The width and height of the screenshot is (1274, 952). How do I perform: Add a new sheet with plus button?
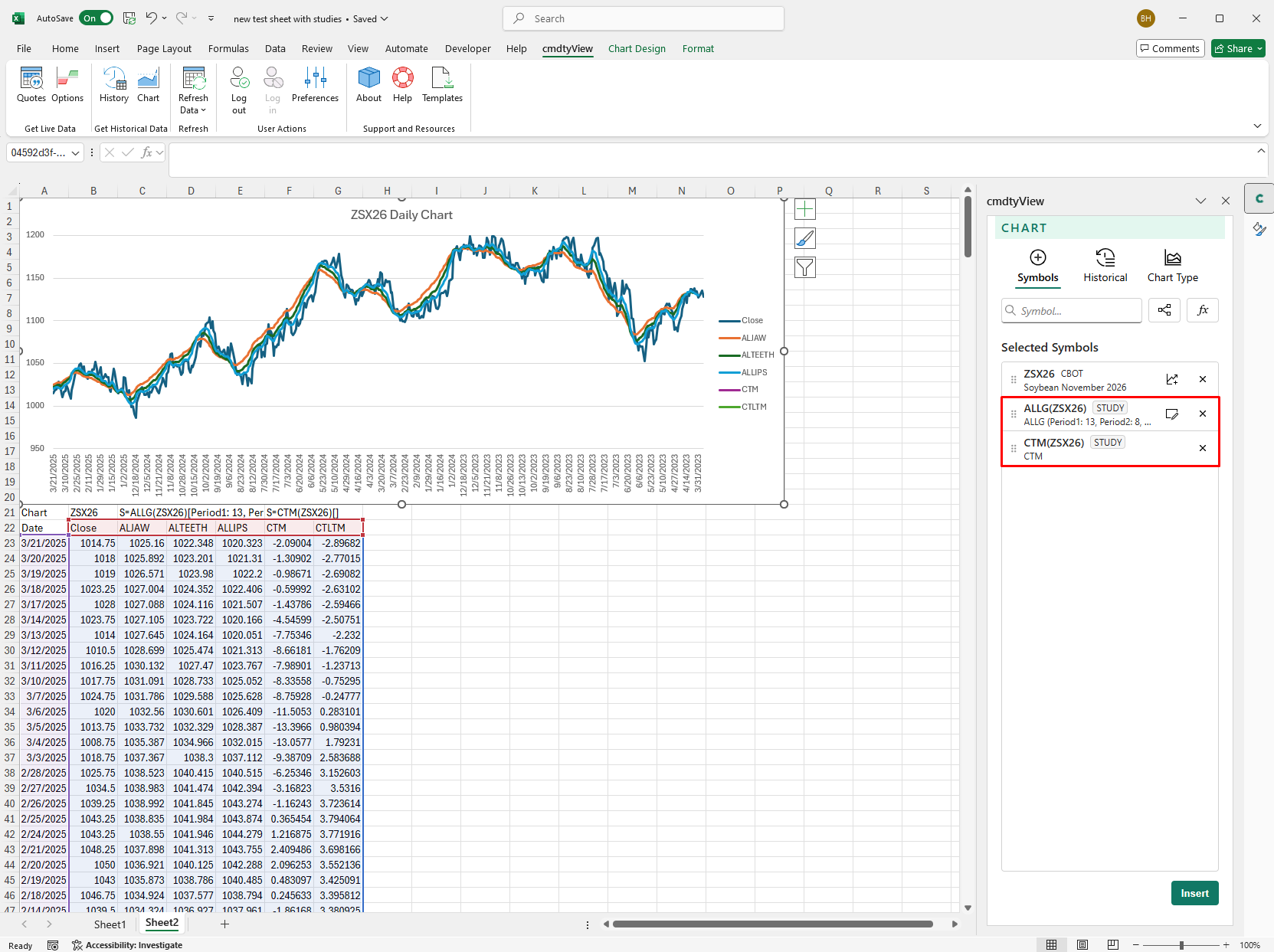click(224, 924)
